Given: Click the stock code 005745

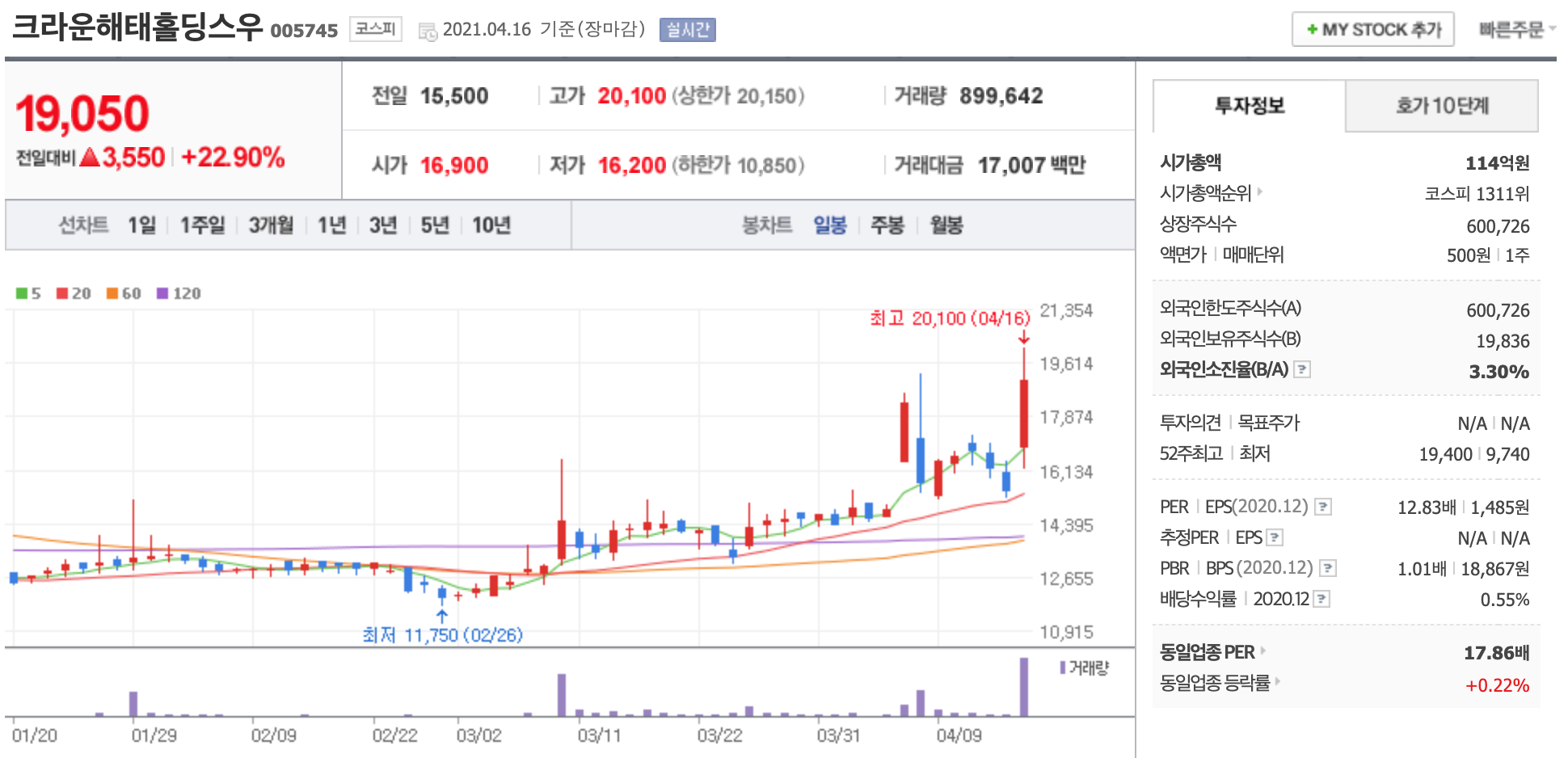Looking at the screenshot, I should [x=304, y=31].
